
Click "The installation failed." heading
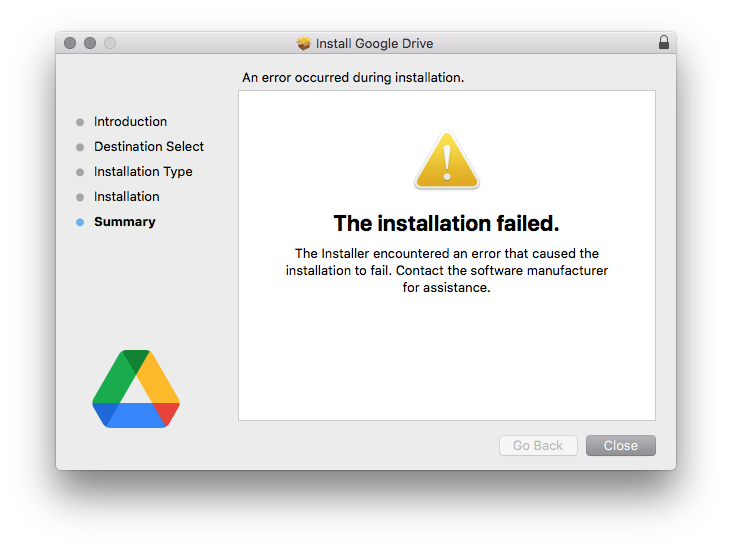pyautogui.click(x=446, y=222)
